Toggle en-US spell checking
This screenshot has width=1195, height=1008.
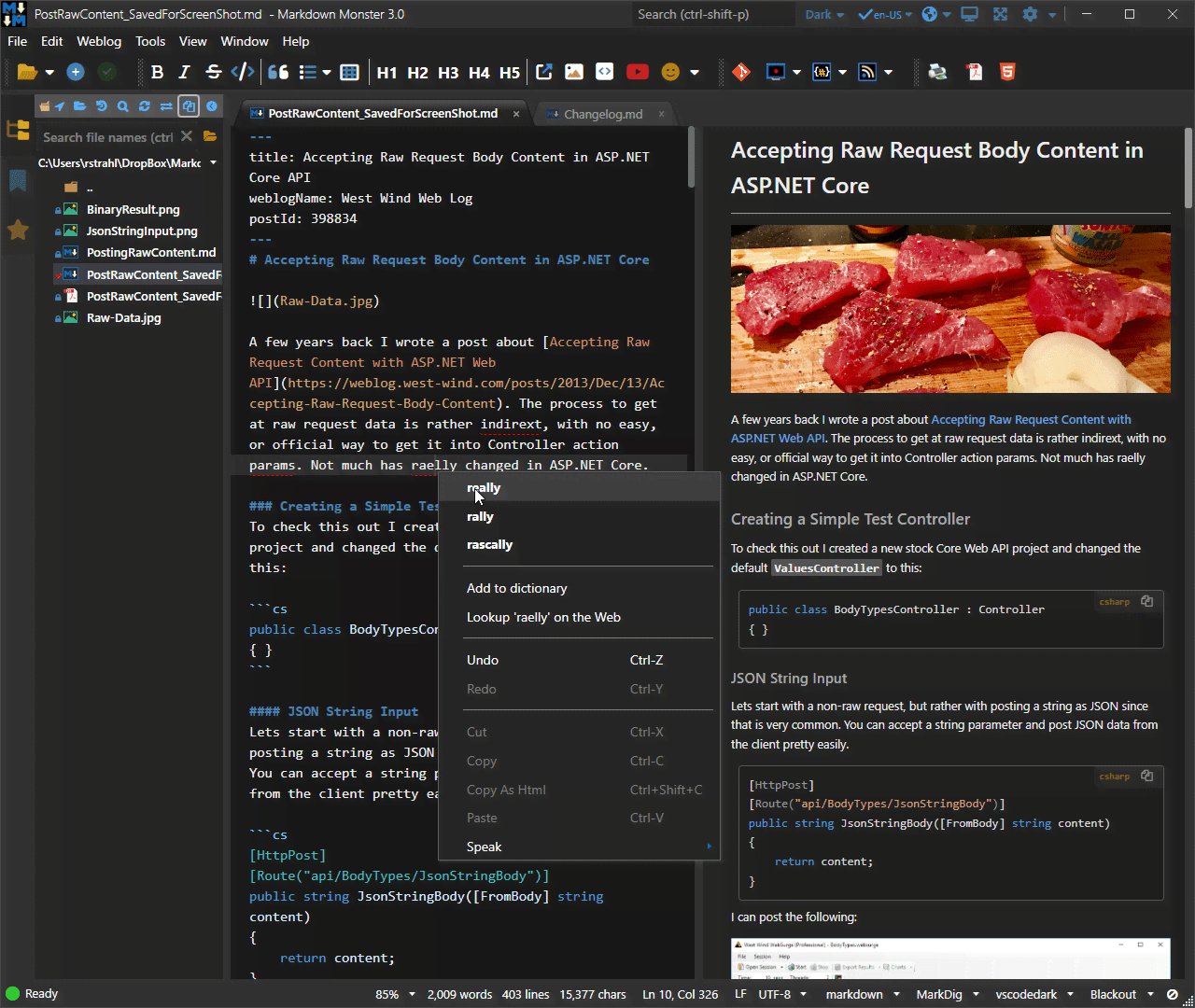click(880, 14)
